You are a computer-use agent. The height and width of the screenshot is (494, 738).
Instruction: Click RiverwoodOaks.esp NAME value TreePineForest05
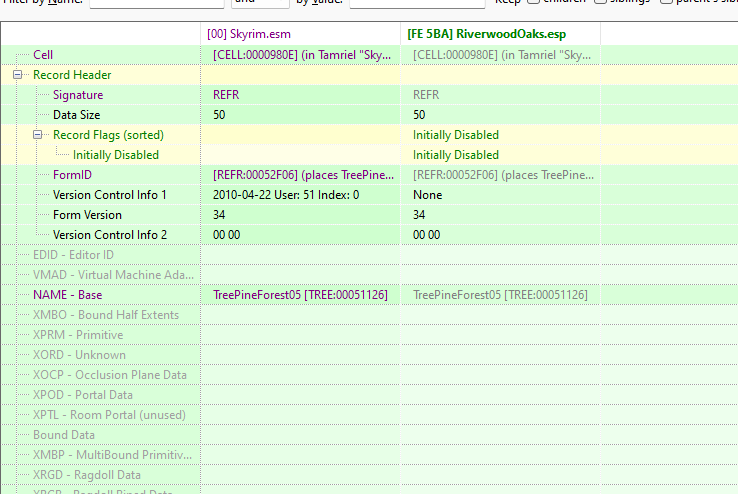[501, 295]
